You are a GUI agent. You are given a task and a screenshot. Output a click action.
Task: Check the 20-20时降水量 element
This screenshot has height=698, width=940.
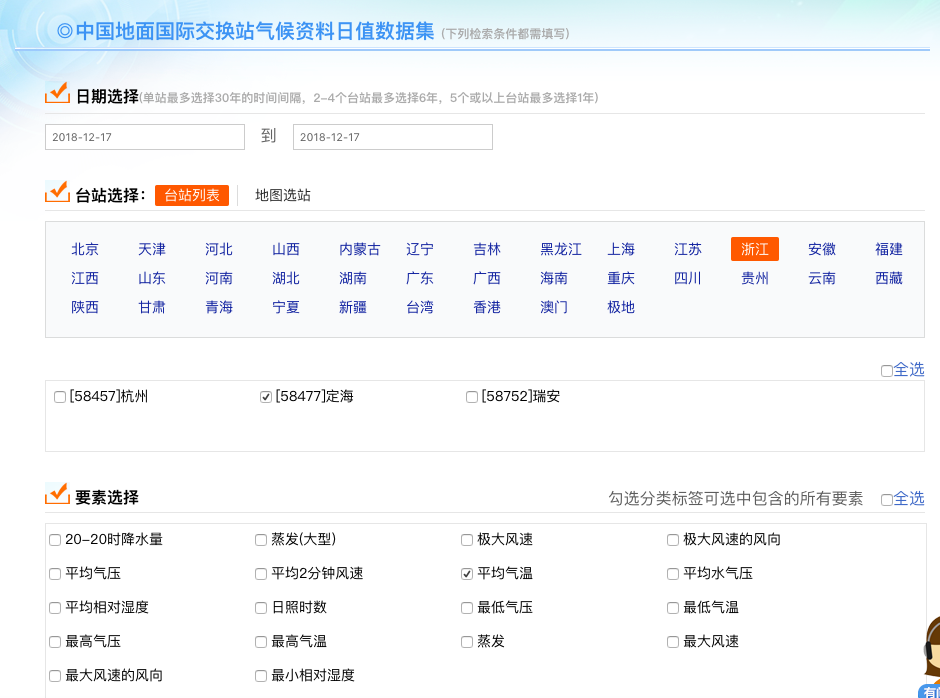(x=54, y=539)
